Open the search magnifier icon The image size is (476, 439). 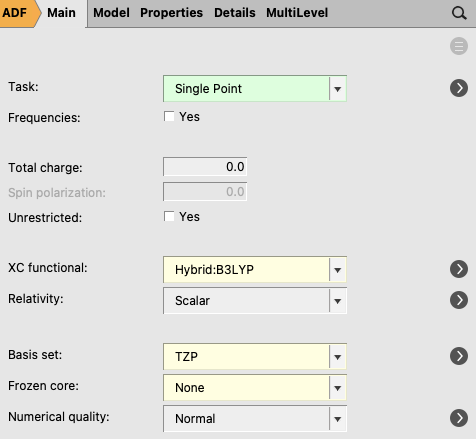[x=459, y=13]
